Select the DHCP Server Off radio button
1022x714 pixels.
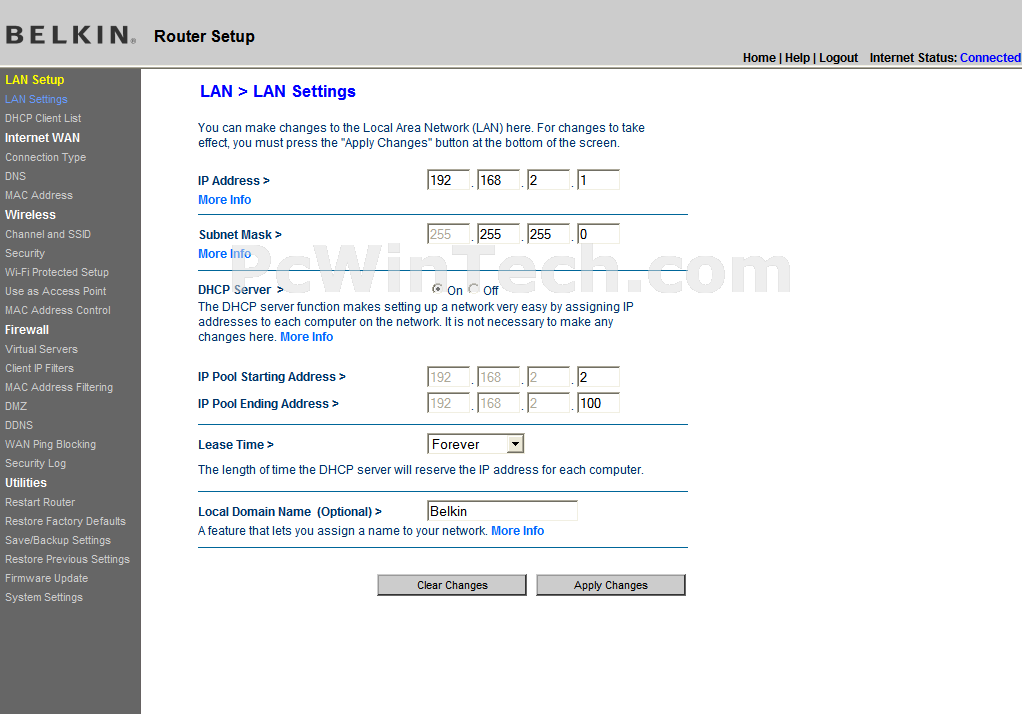[474, 289]
